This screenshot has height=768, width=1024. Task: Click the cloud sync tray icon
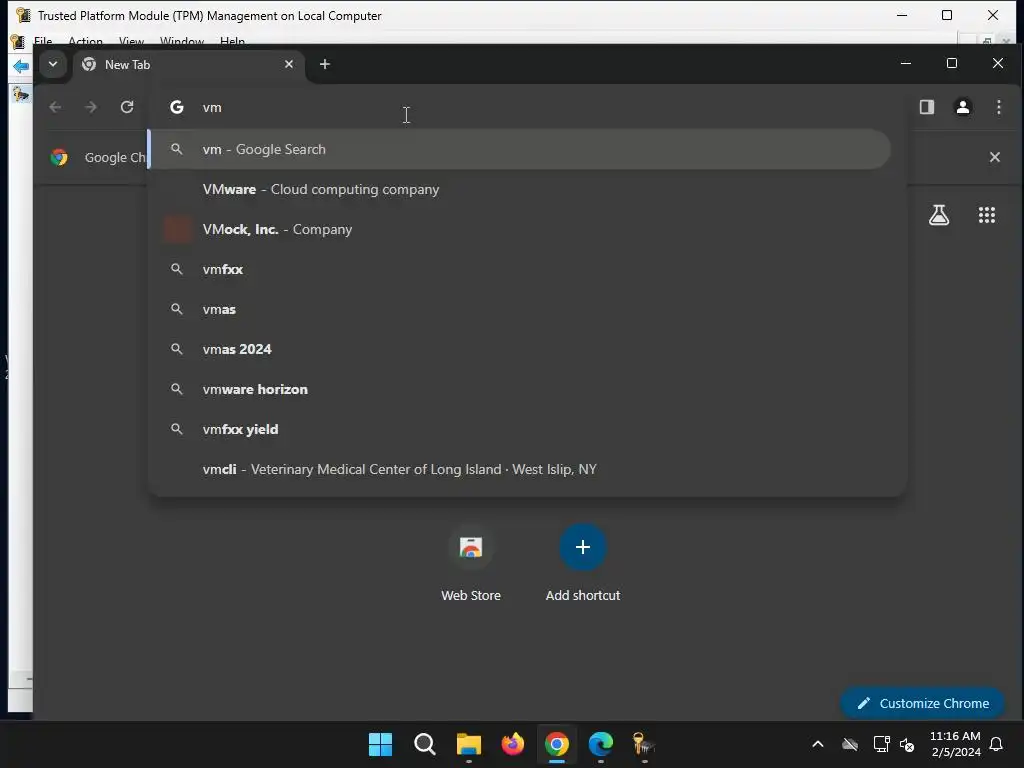point(850,744)
